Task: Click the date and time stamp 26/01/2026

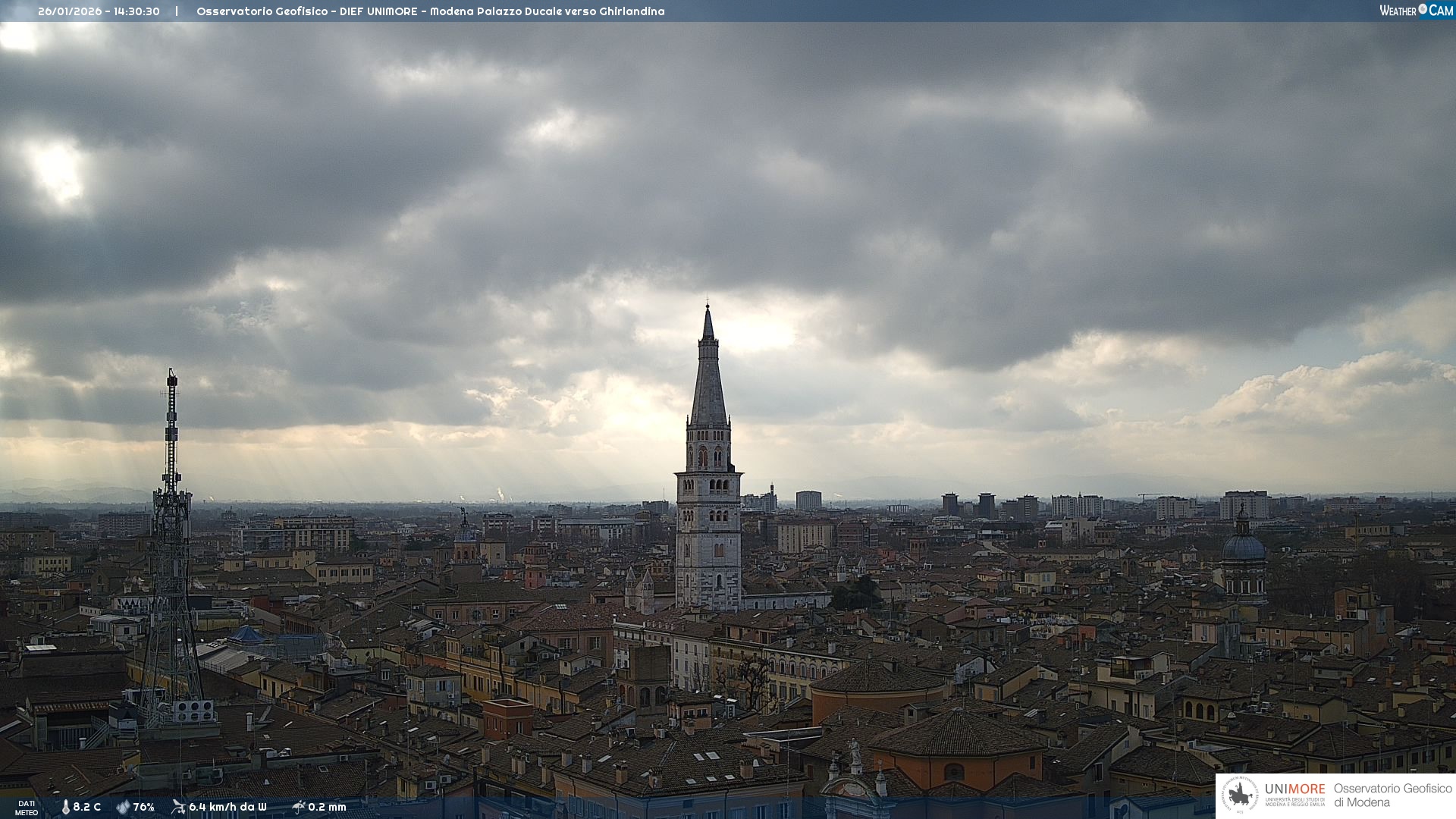Action: [x=99, y=11]
